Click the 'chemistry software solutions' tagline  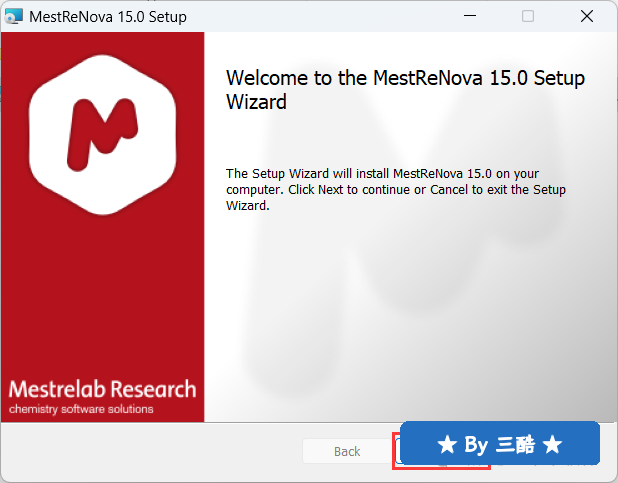pyautogui.click(x=81, y=409)
